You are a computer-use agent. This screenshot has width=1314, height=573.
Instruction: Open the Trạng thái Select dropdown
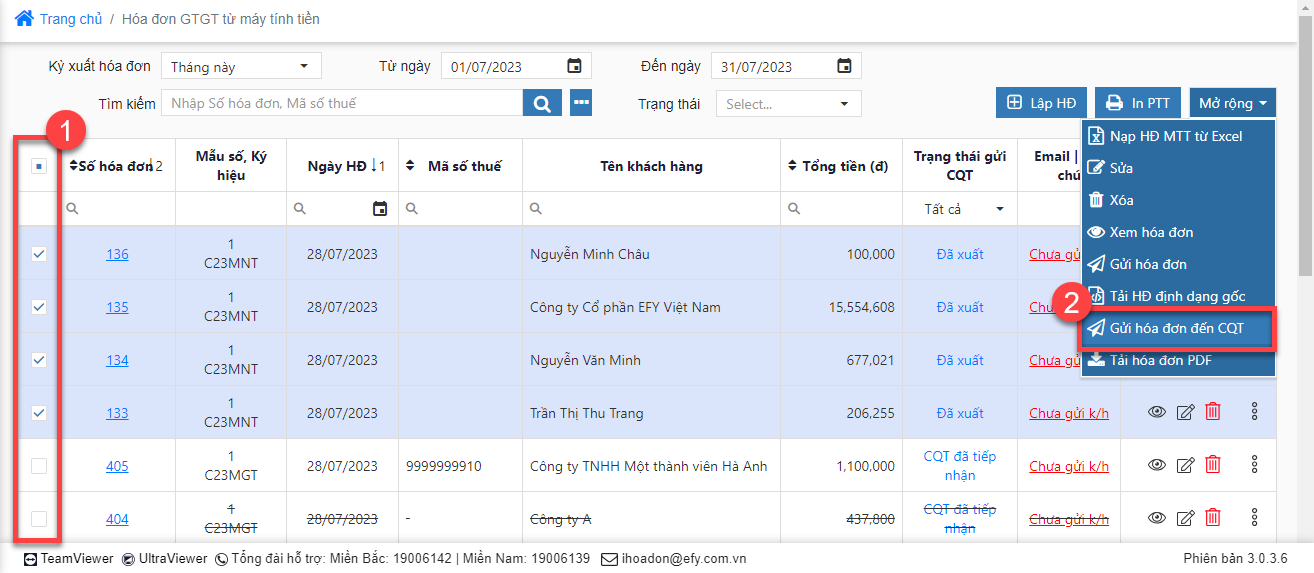788,103
